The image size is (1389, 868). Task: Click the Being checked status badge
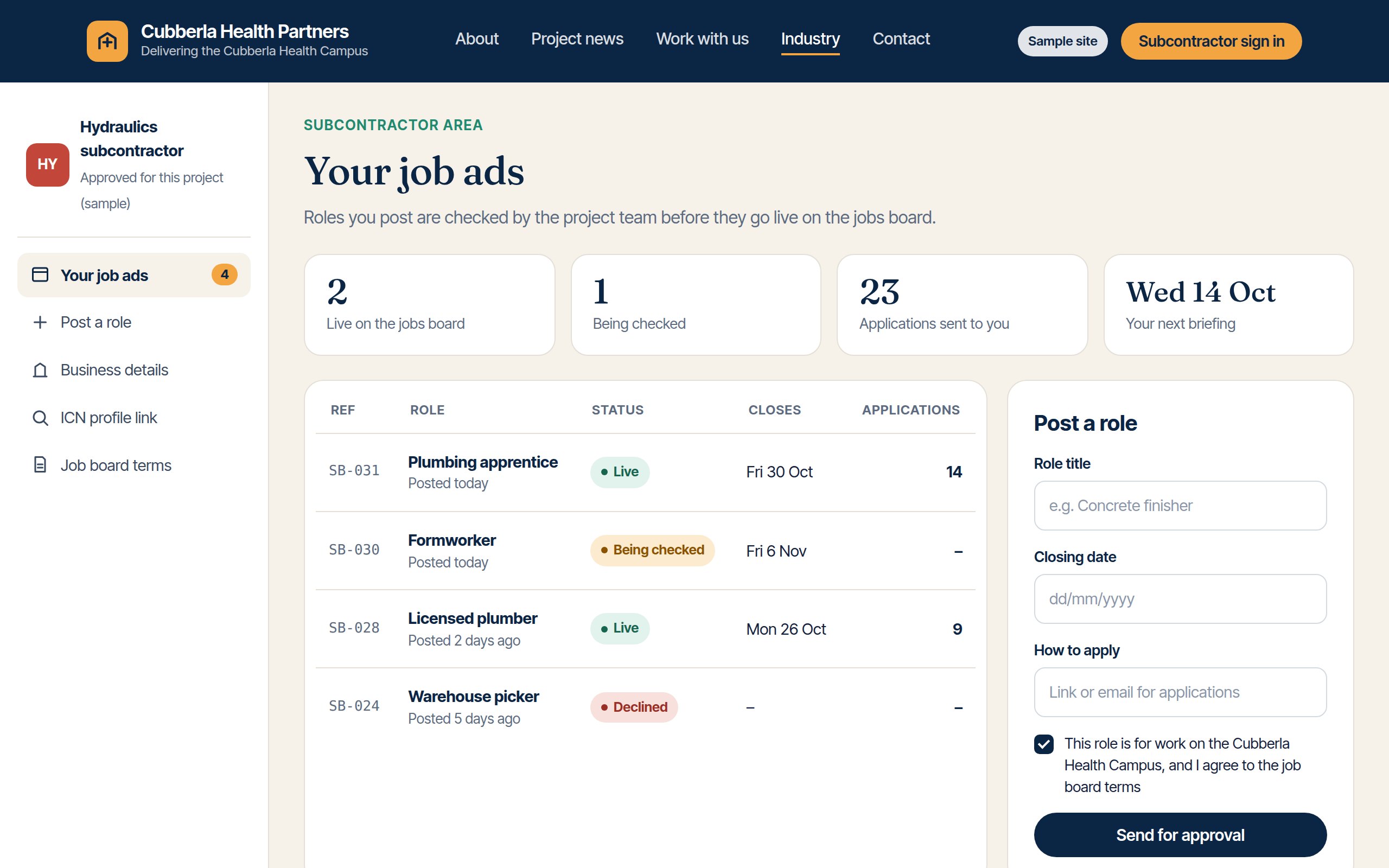point(653,550)
